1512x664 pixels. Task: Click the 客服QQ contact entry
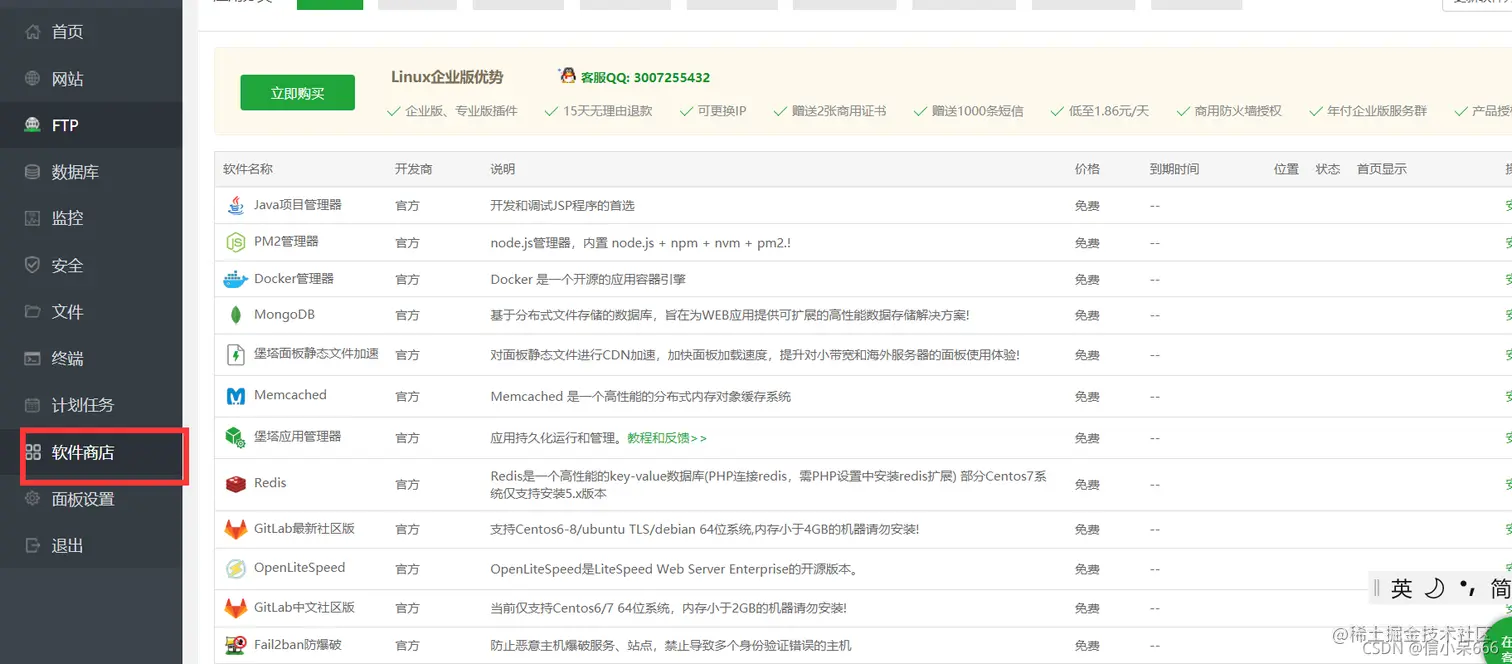coord(633,76)
